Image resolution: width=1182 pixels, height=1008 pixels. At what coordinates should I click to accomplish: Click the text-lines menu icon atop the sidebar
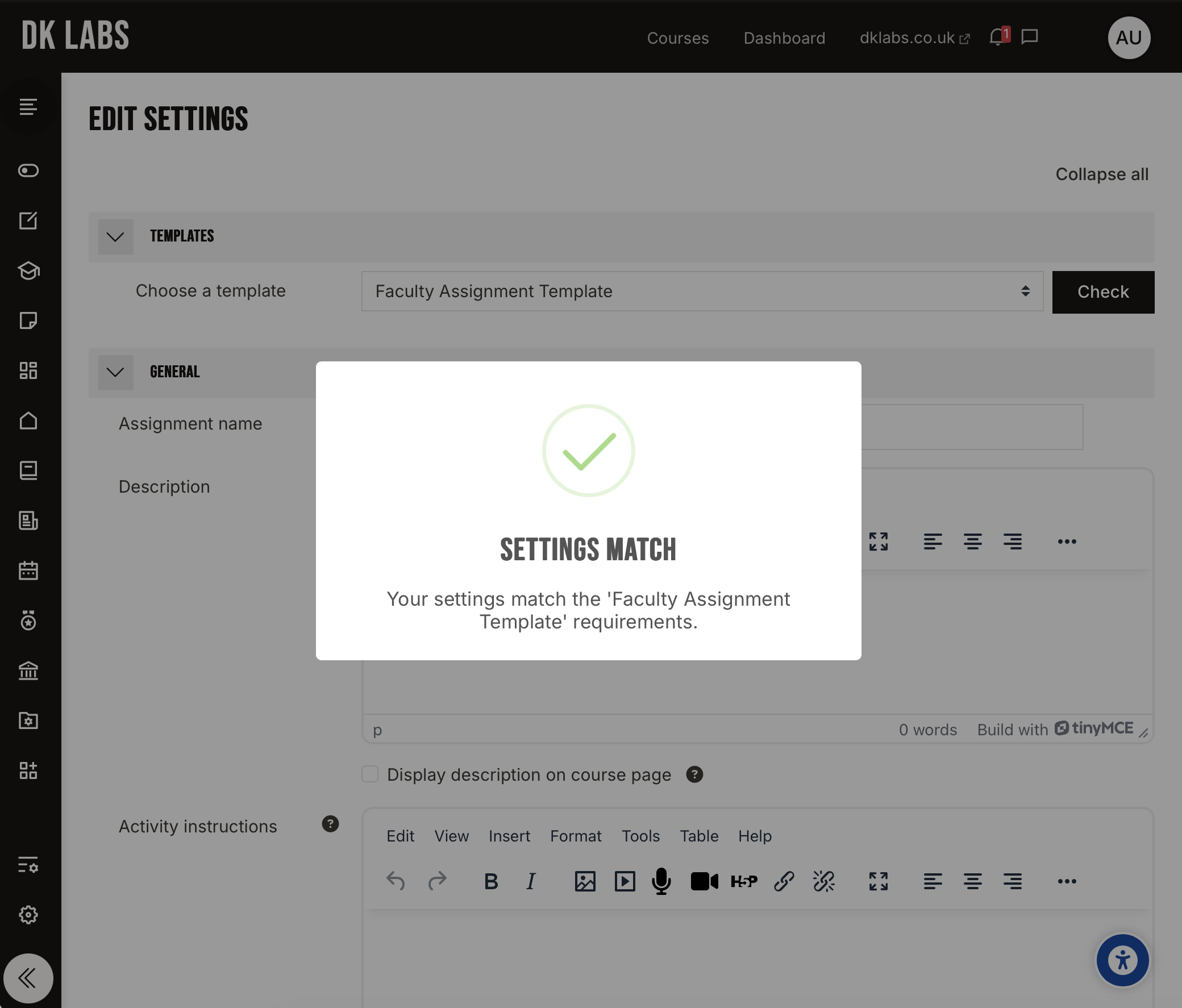[28, 107]
